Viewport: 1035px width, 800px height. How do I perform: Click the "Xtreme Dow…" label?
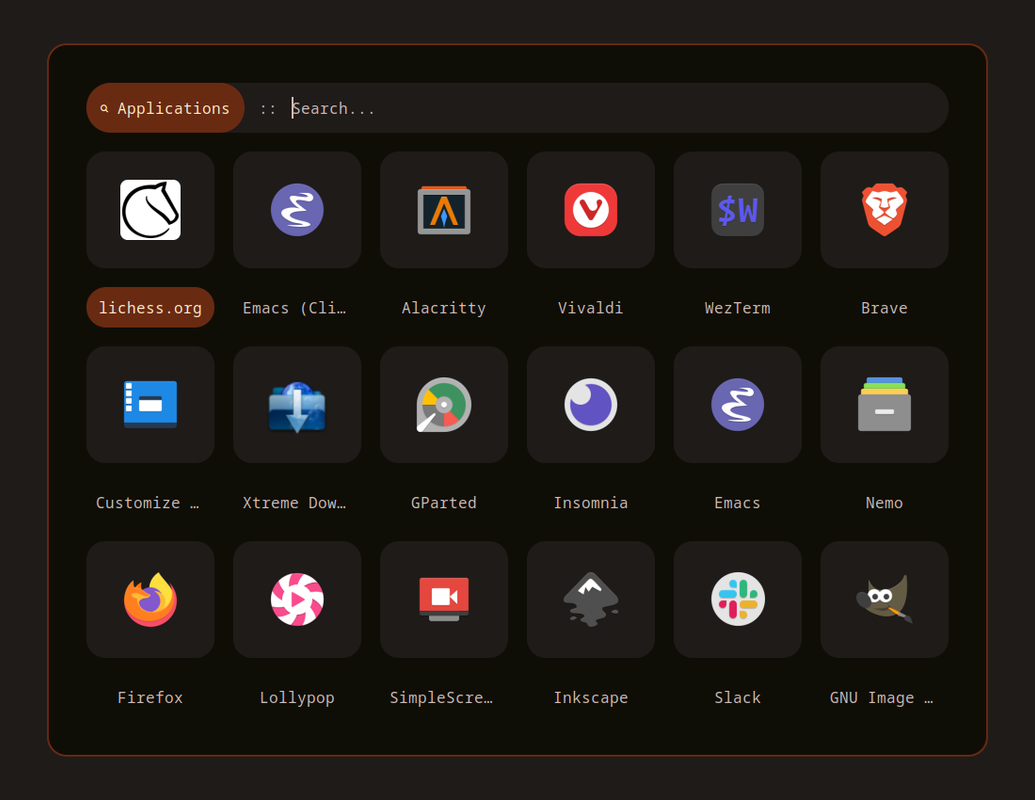tap(294, 503)
